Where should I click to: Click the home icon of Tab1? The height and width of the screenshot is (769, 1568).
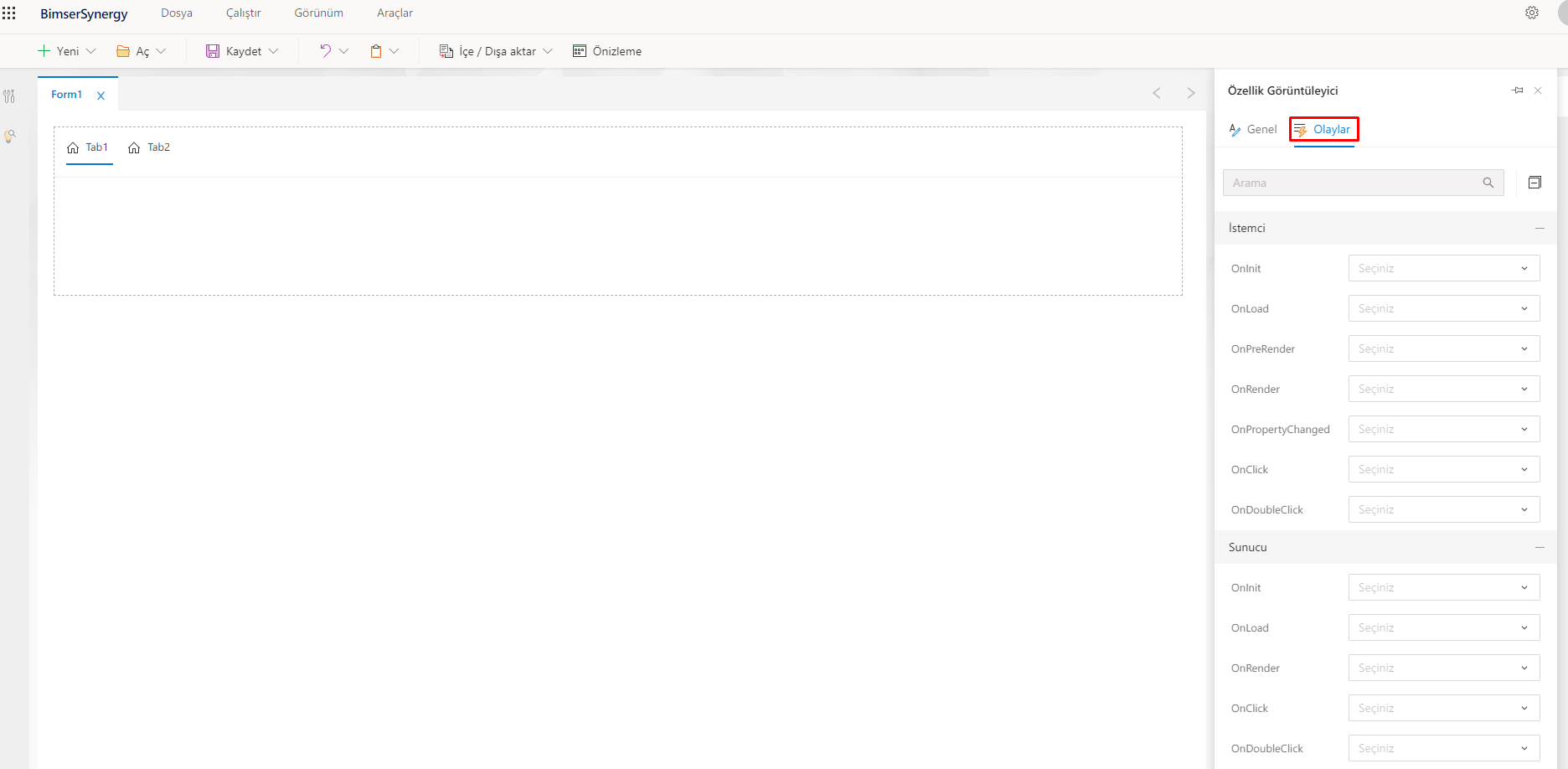(x=73, y=147)
